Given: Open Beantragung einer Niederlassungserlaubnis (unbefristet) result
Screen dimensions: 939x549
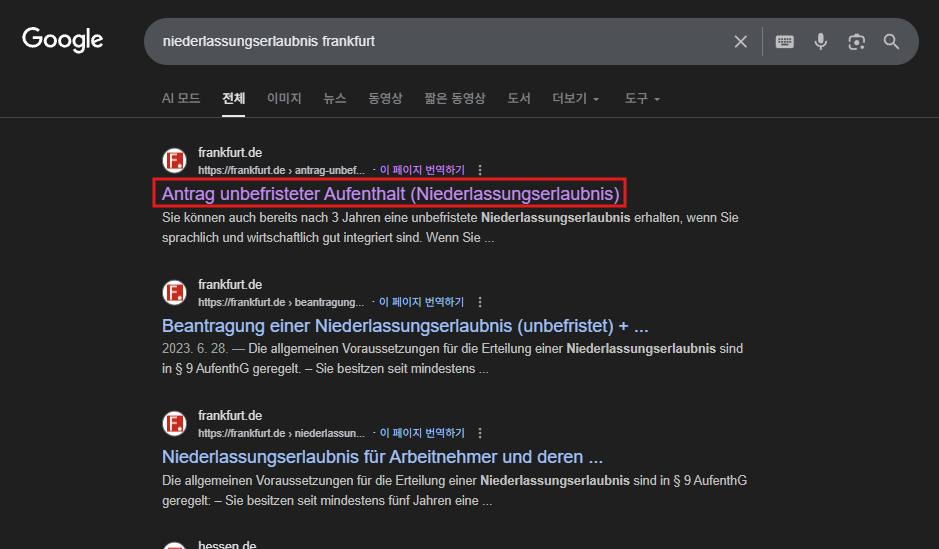Looking at the screenshot, I should pos(405,326).
